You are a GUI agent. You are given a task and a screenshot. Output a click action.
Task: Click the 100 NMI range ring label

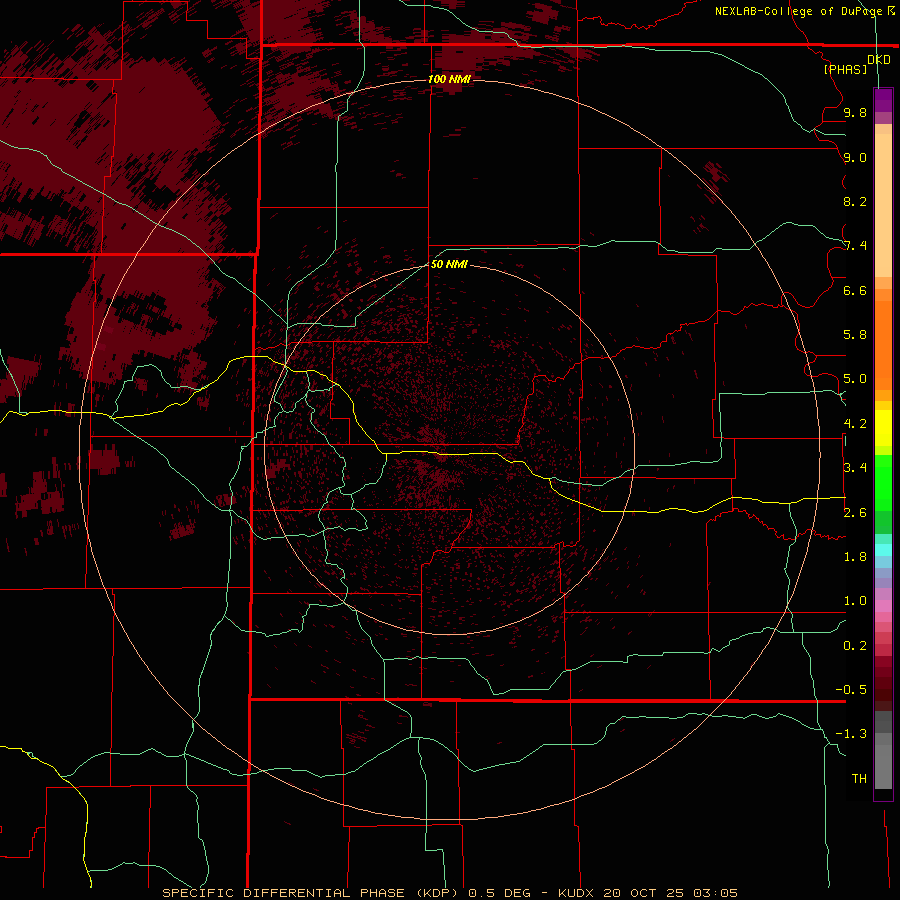449,79
